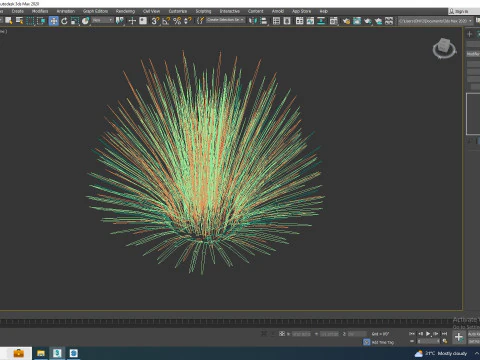Viewport: 480px width, 360px height.
Task: Pick the Select and Place tool
Action: tap(86, 21)
